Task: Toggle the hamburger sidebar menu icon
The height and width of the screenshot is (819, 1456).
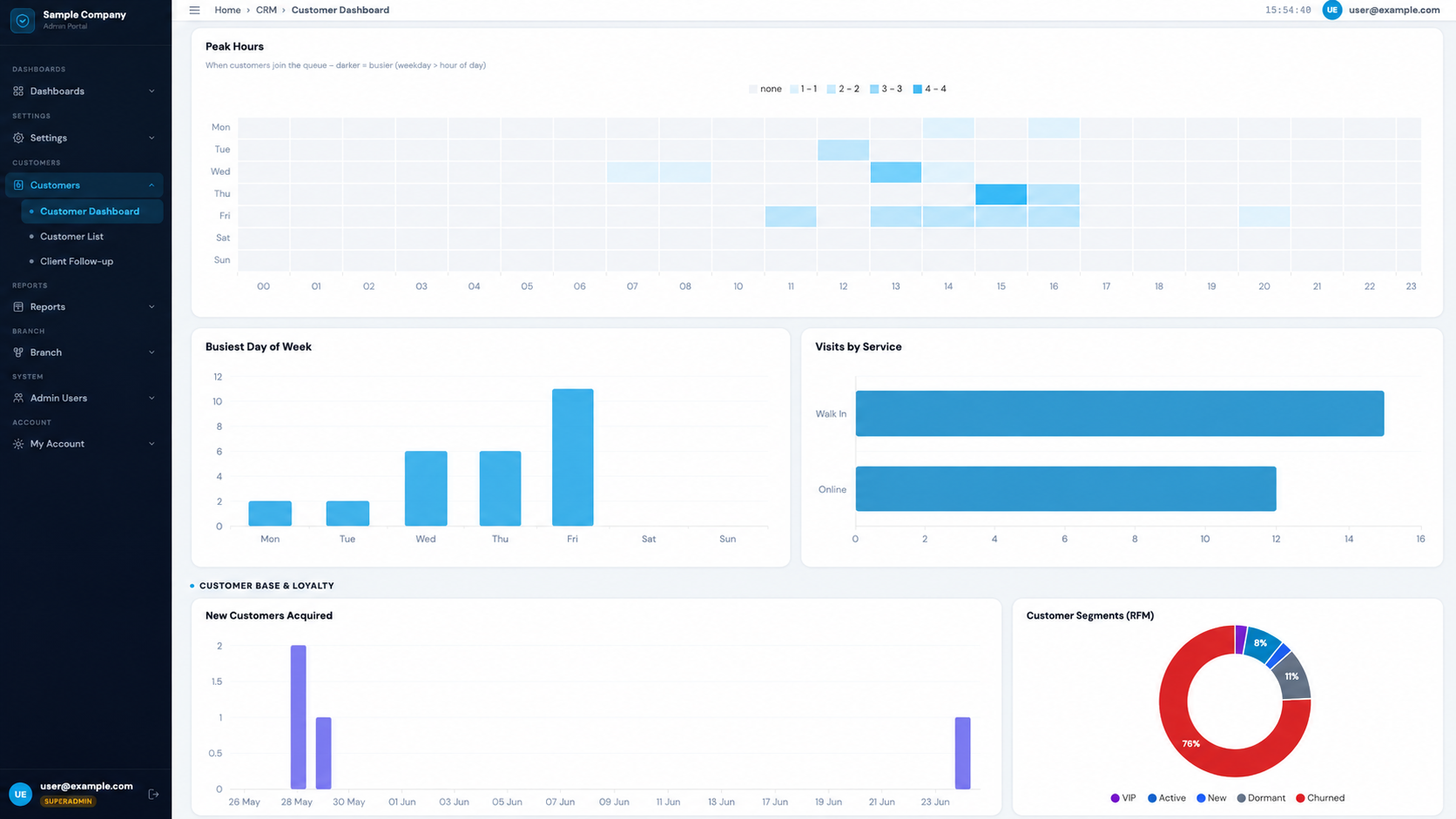Action: (x=194, y=10)
